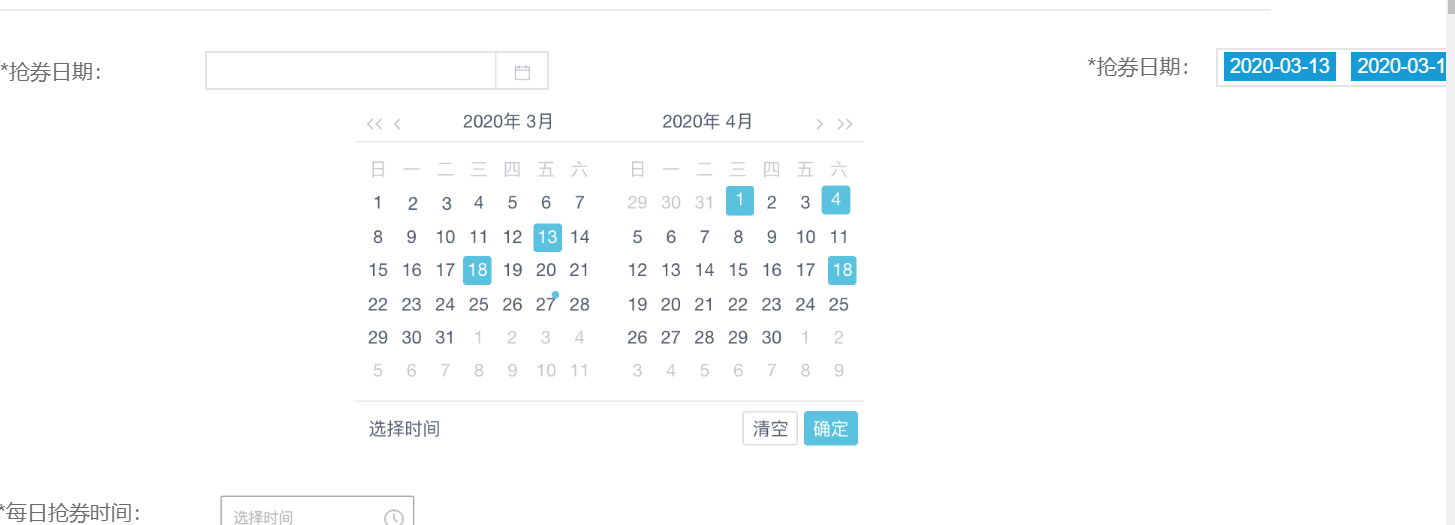This screenshot has width=1455, height=525.
Task: Go to previous year with double-left arrow
Action: pyautogui.click(x=374, y=124)
